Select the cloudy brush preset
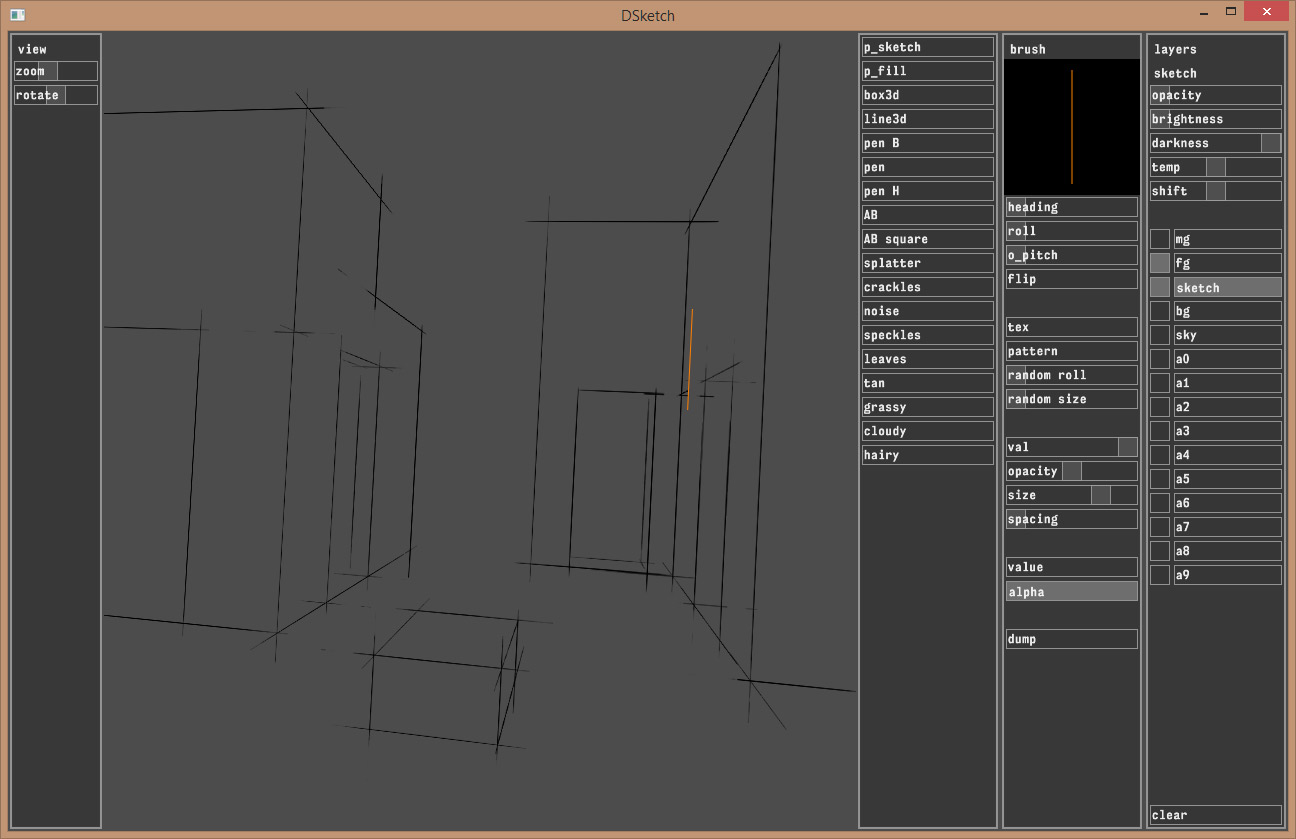Screen dimensions: 1296x839 pos(927,431)
